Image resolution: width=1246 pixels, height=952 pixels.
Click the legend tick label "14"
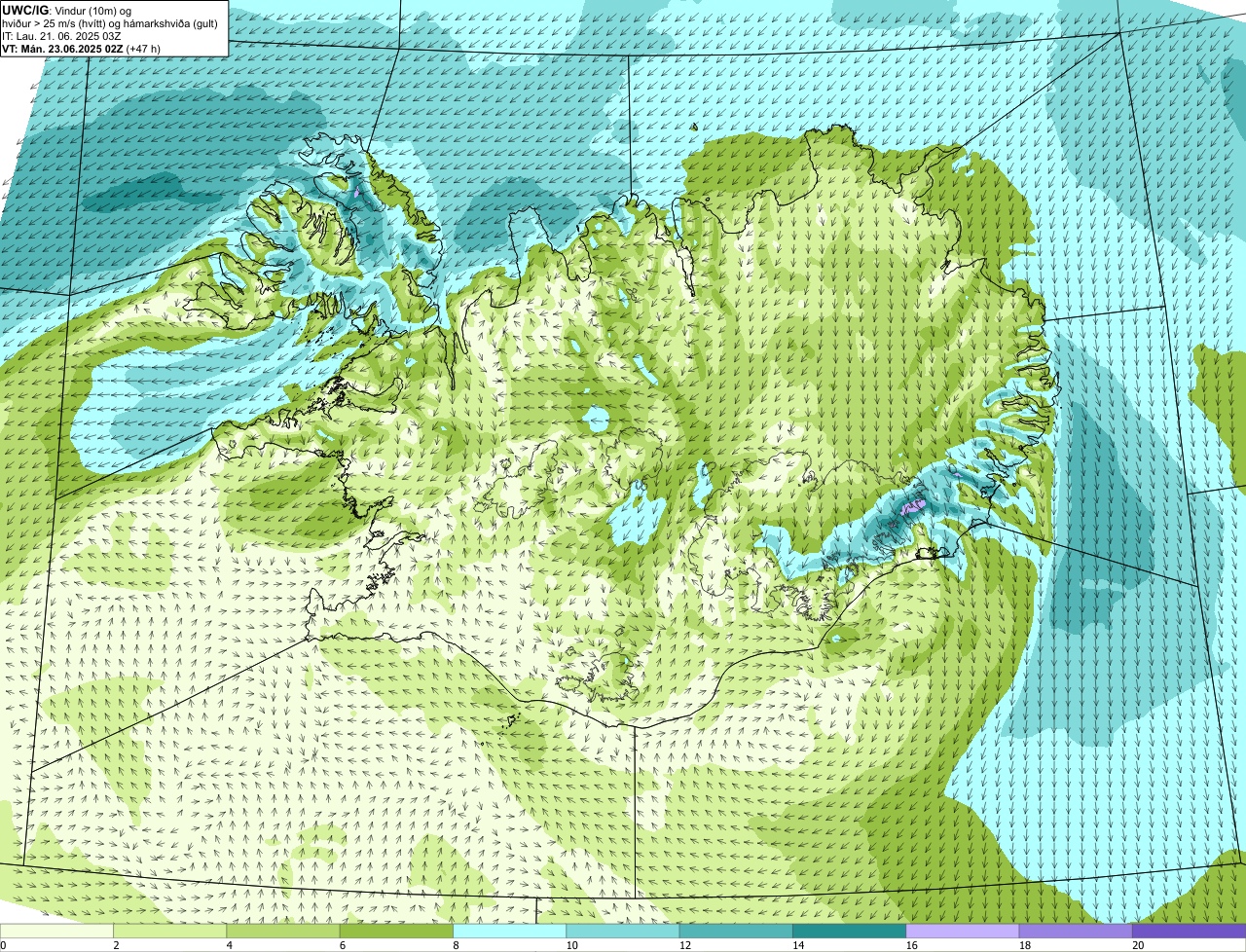coord(797,945)
